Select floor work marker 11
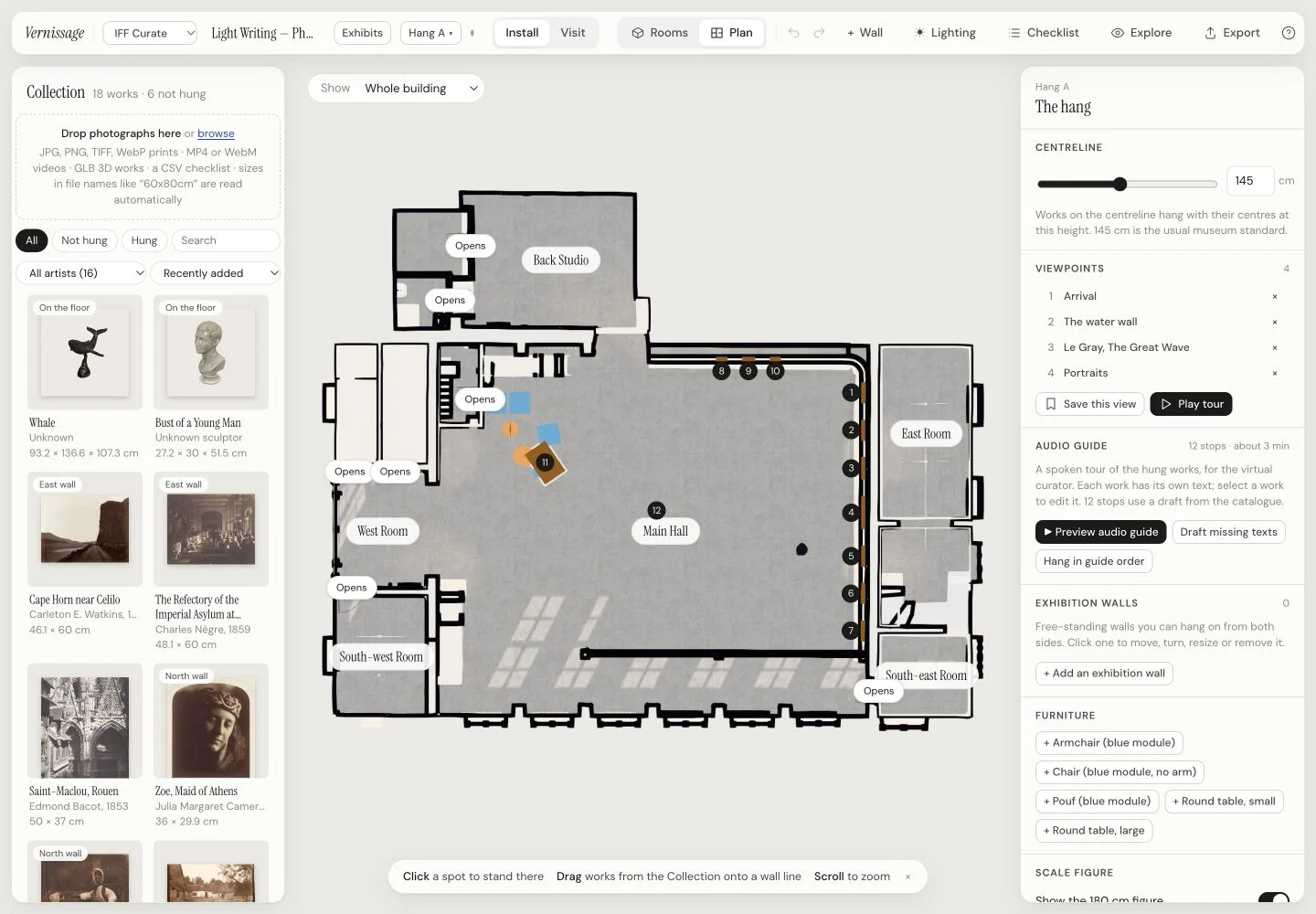The width and height of the screenshot is (1316, 914). 545,462
